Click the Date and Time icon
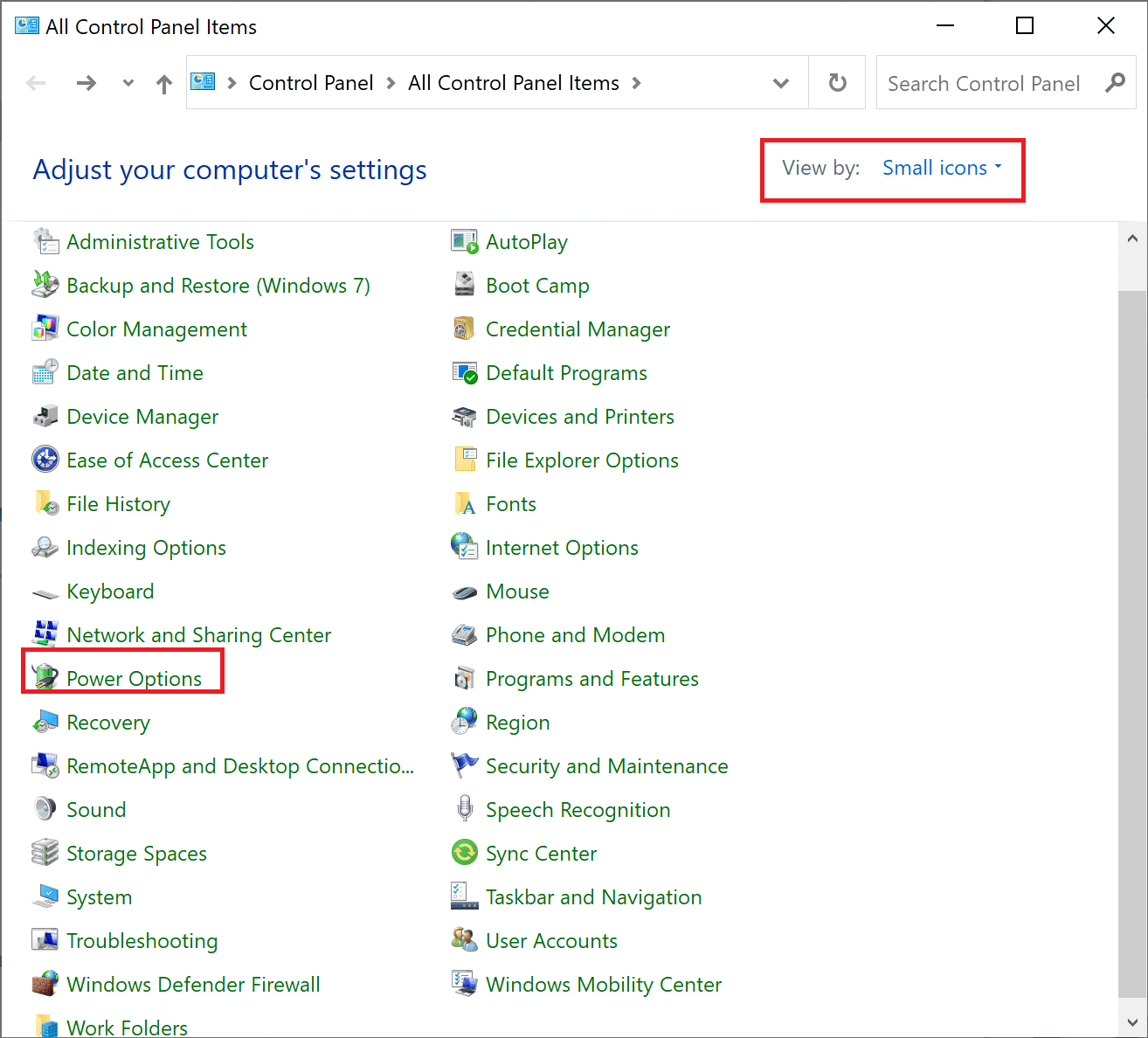This screenshot has height=1038, width=1148. click(x=45, y=372)
